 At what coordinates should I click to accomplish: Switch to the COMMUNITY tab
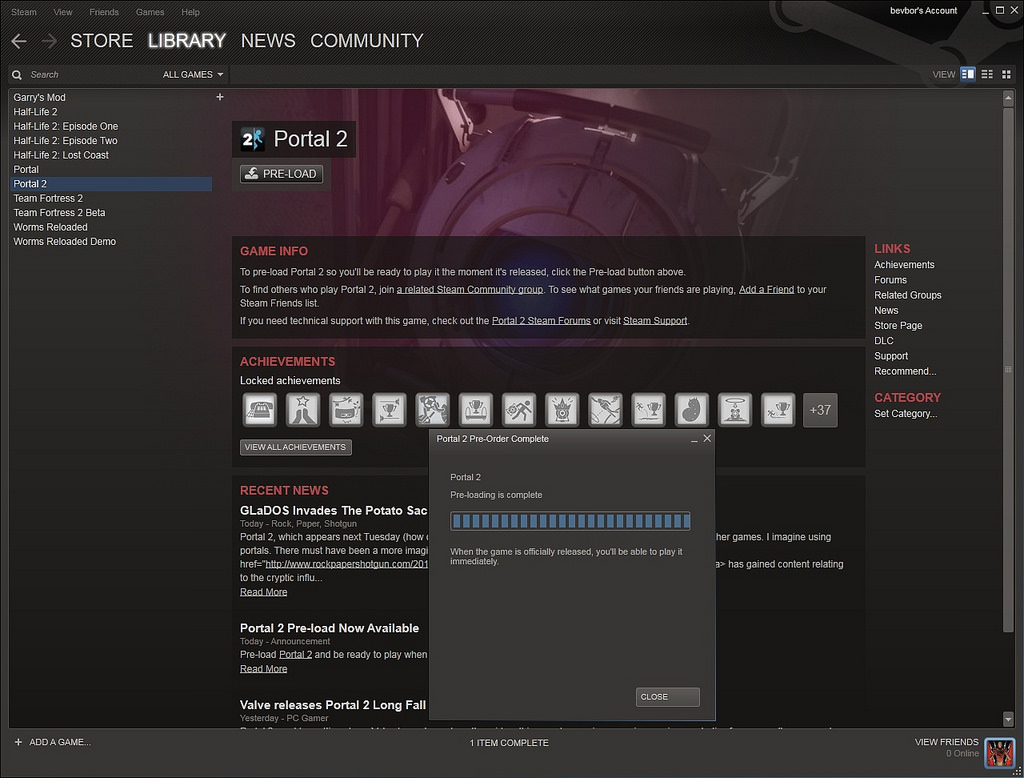[366, 41]
